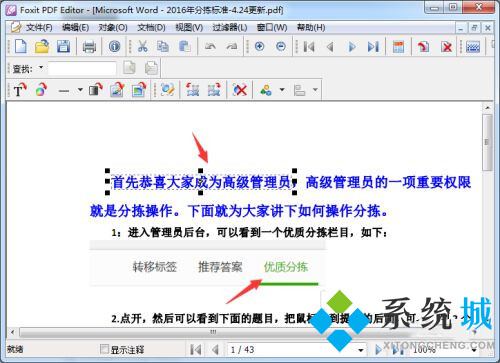The height and width of the screenshot is (363, 500).
Task: Click the shade object rectangle tool
Action: click(x=95, y=90)
